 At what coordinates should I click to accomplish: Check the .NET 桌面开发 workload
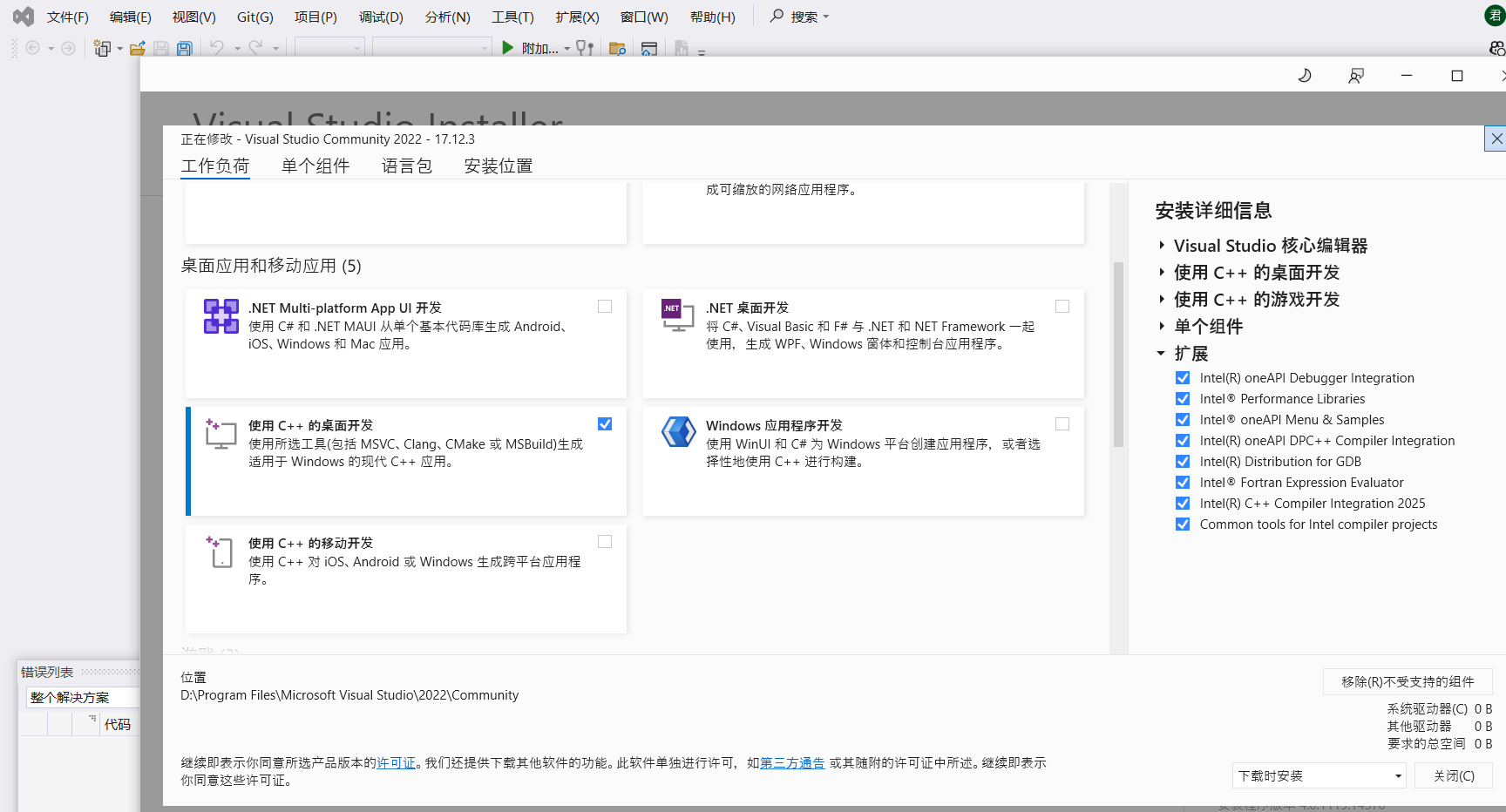1062,307
